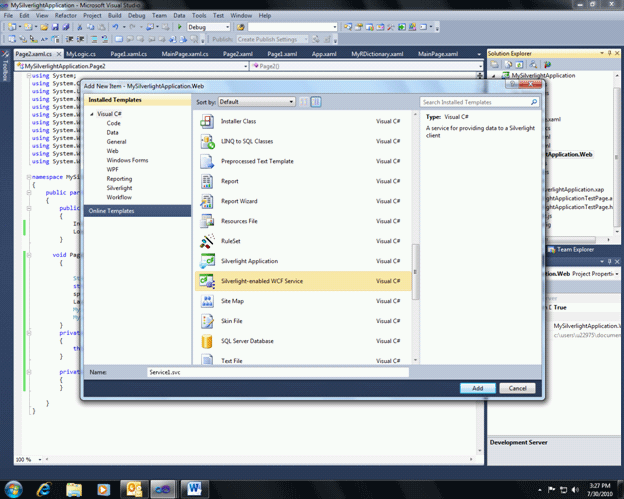
Task: Select the Installed Templates header
Action: (x=137, y=100)
